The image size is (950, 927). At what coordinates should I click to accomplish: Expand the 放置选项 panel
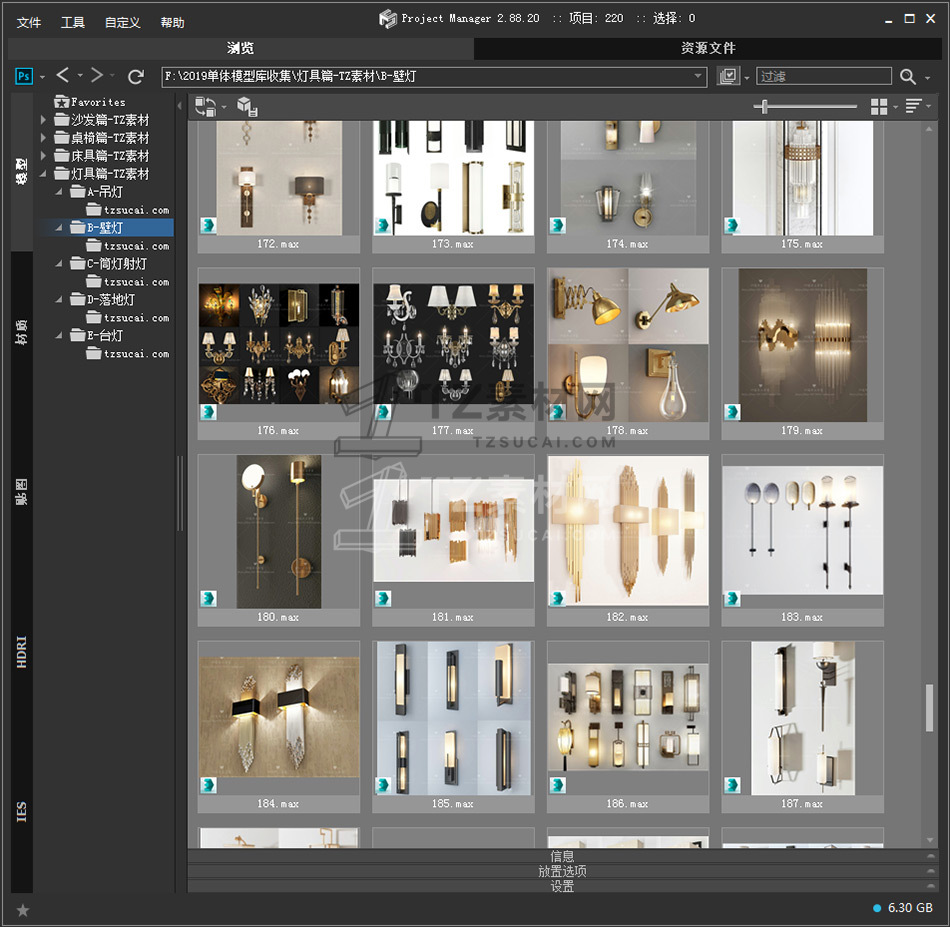pyautogui.click(x=562, y=871)
